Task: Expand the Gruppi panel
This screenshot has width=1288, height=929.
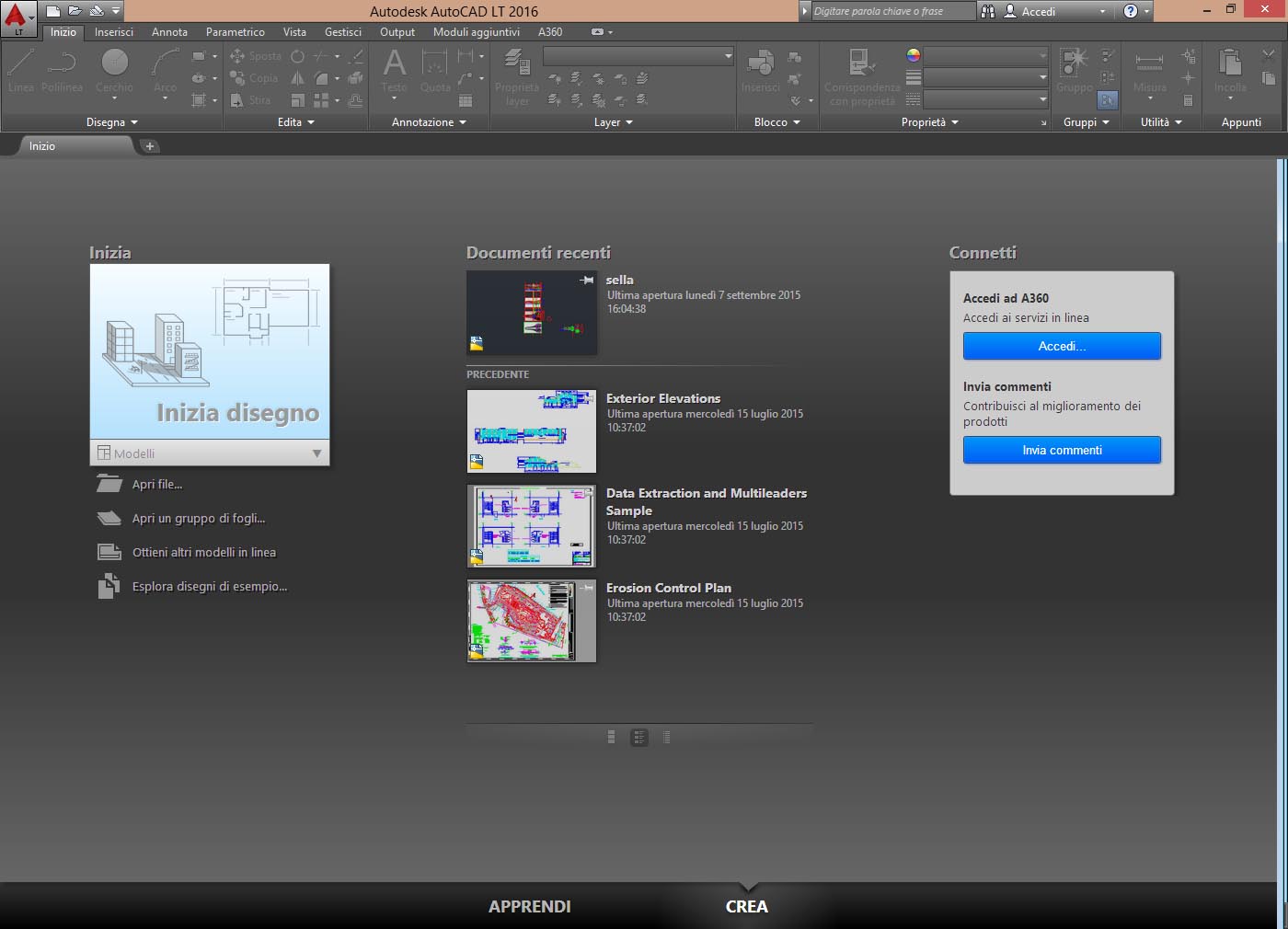Action: coord(1086,122)
